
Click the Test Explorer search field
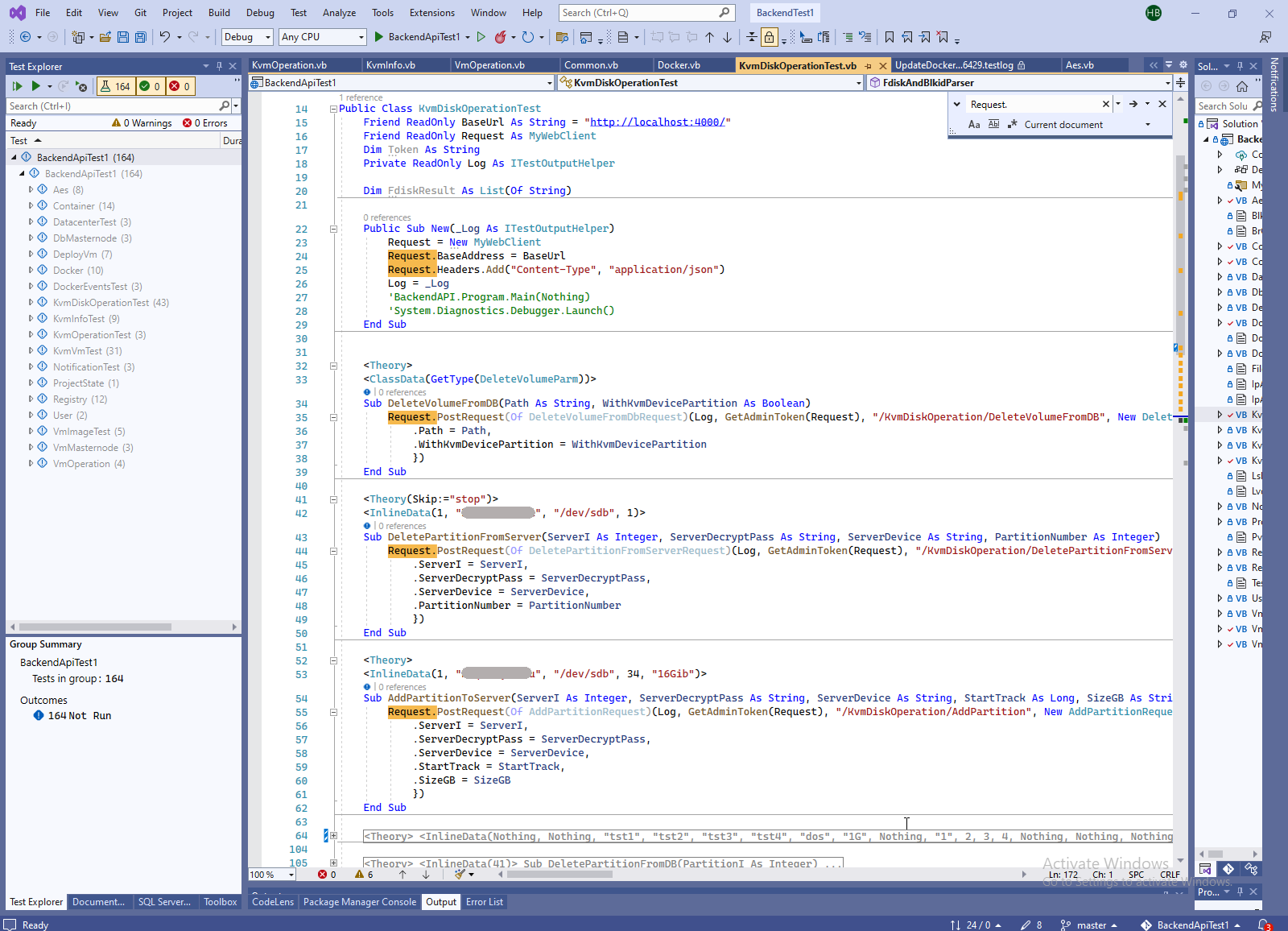coord(113,106)
